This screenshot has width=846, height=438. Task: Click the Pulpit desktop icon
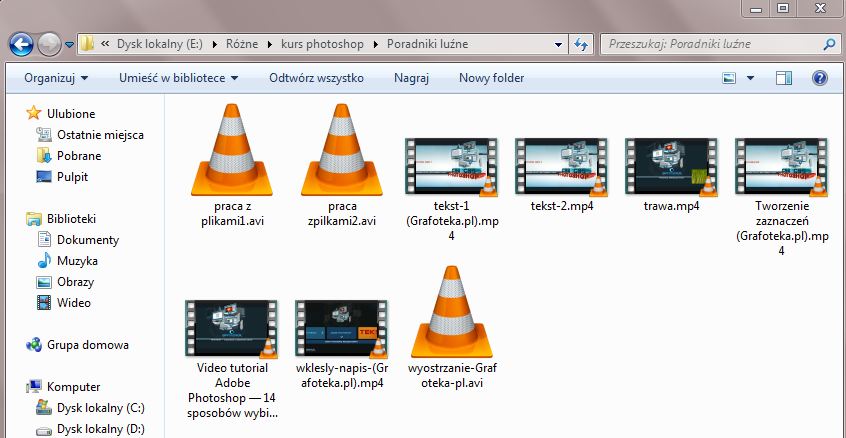44,176
